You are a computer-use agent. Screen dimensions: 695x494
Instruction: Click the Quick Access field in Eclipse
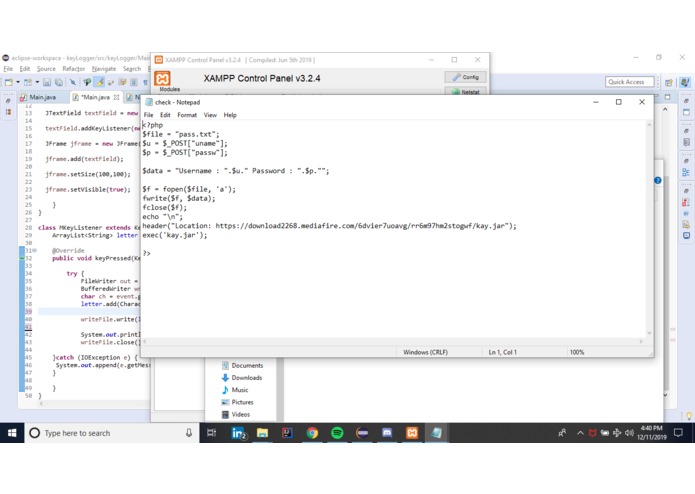pyautogui.click(x=629, y=82)
